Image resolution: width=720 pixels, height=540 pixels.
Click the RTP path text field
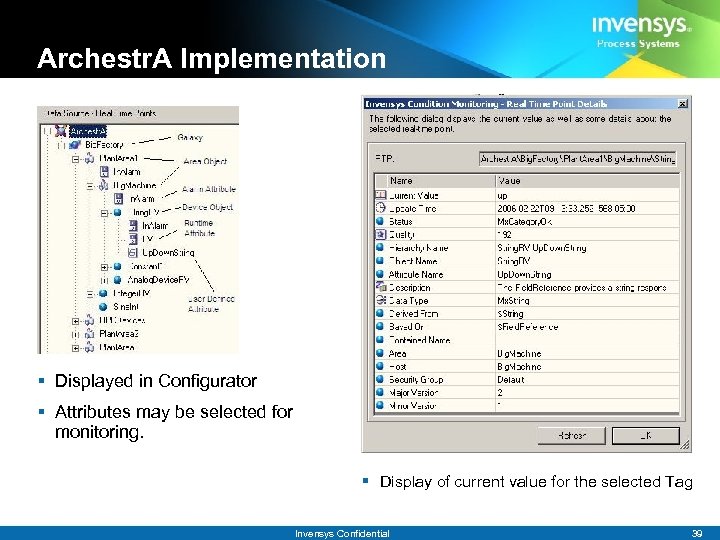pos(577,159)
